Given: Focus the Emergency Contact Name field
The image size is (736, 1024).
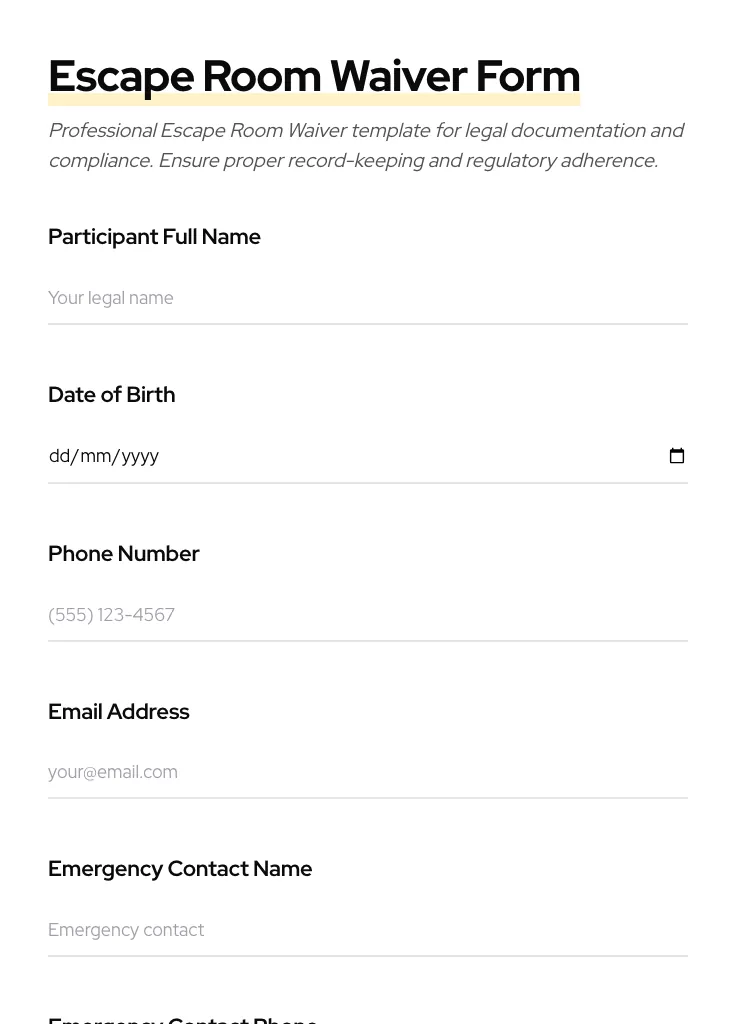Looking at the screenshot, I should pyautogui.click(x=367, y=930).
